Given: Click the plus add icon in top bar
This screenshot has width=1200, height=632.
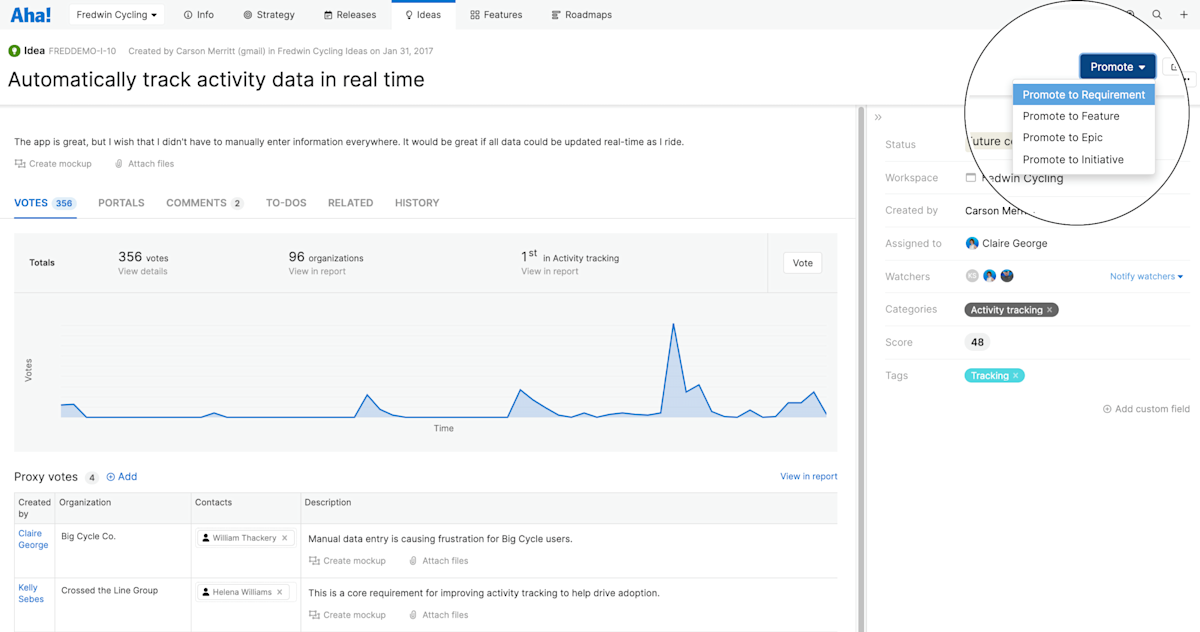Looking at the screenshot, I should click(x=1184, y=15).
